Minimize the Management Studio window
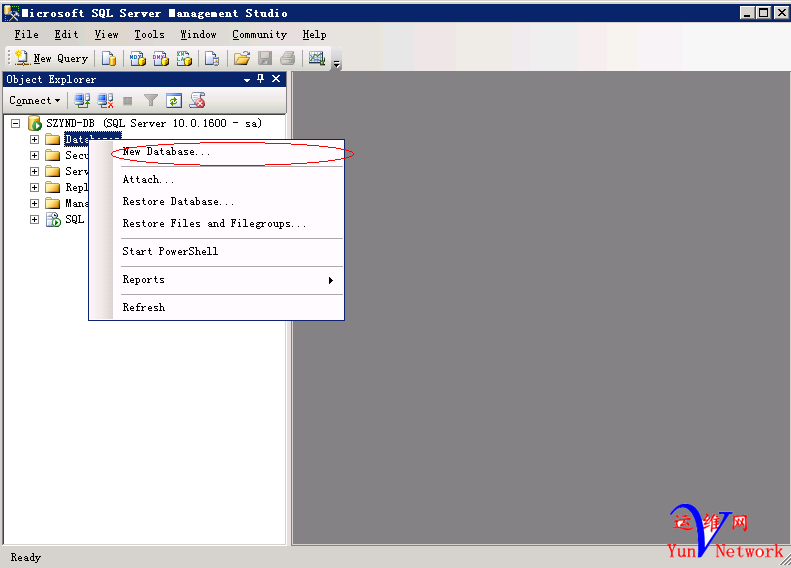The image size is (791, 568). 747,13
